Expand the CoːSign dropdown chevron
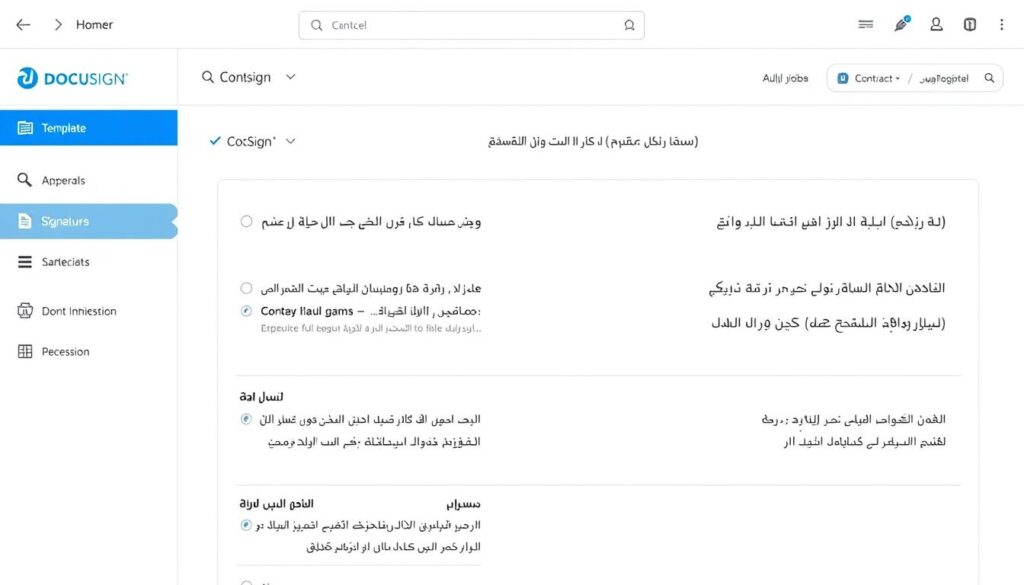 coord(291,141)
